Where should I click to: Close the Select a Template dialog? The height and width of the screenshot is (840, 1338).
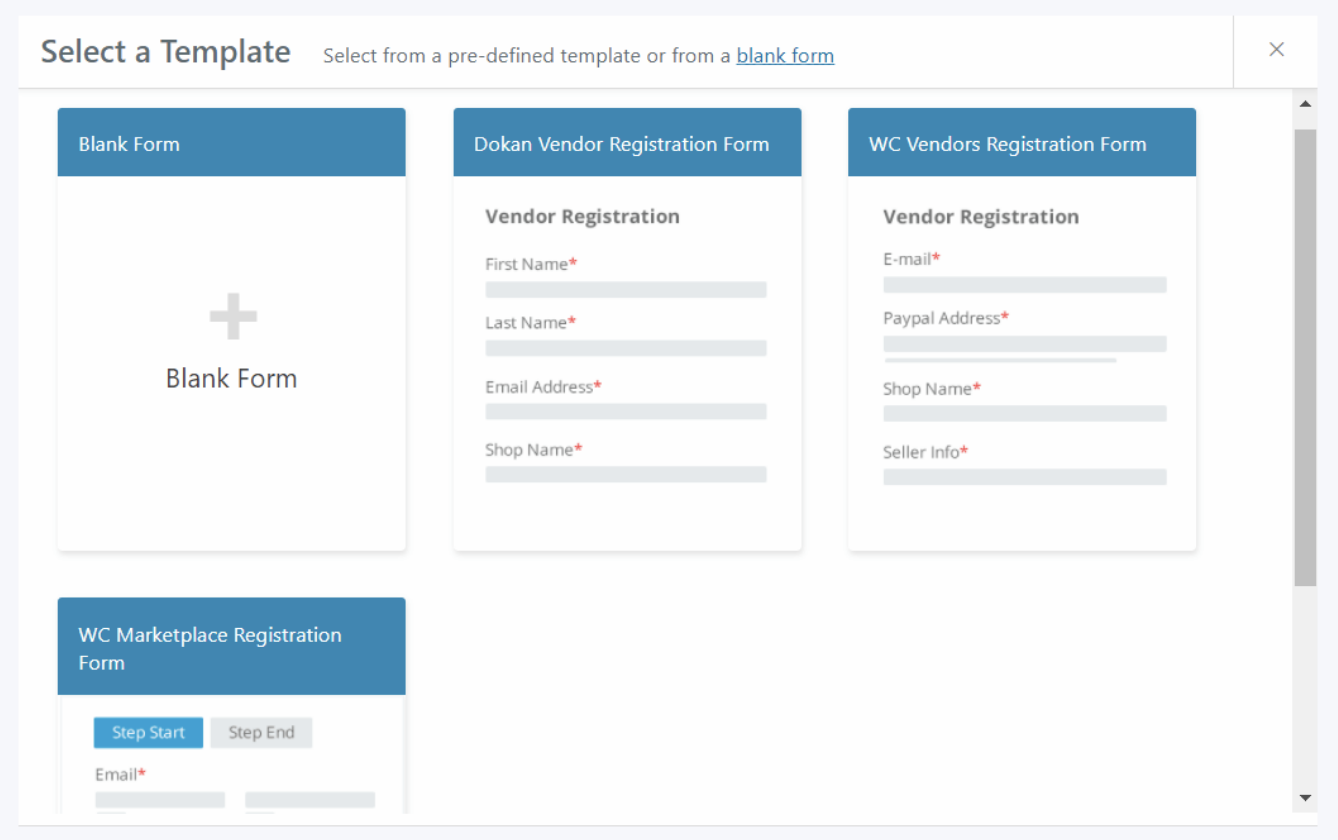1276,49
